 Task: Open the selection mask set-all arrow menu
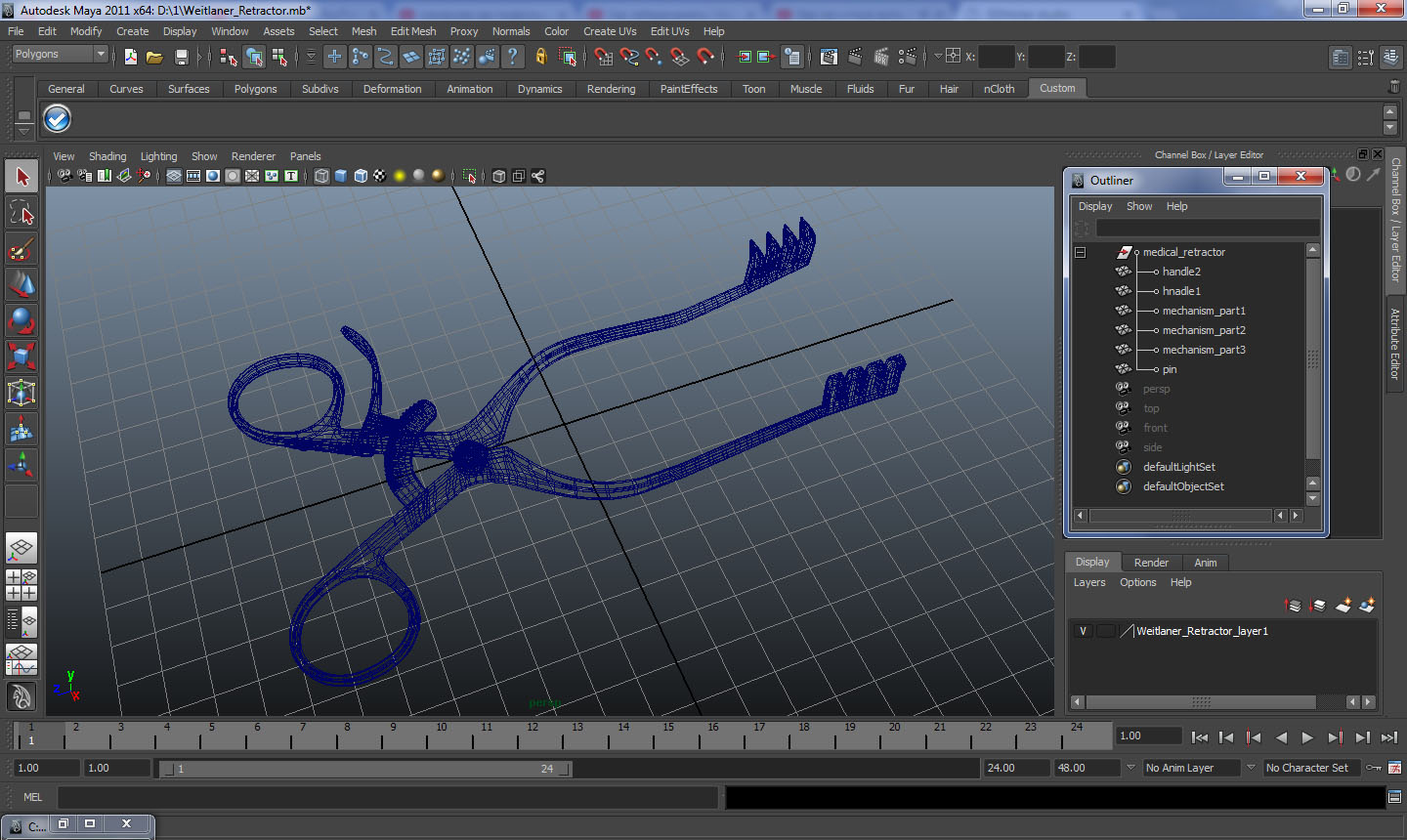click(x=312, y=57)
